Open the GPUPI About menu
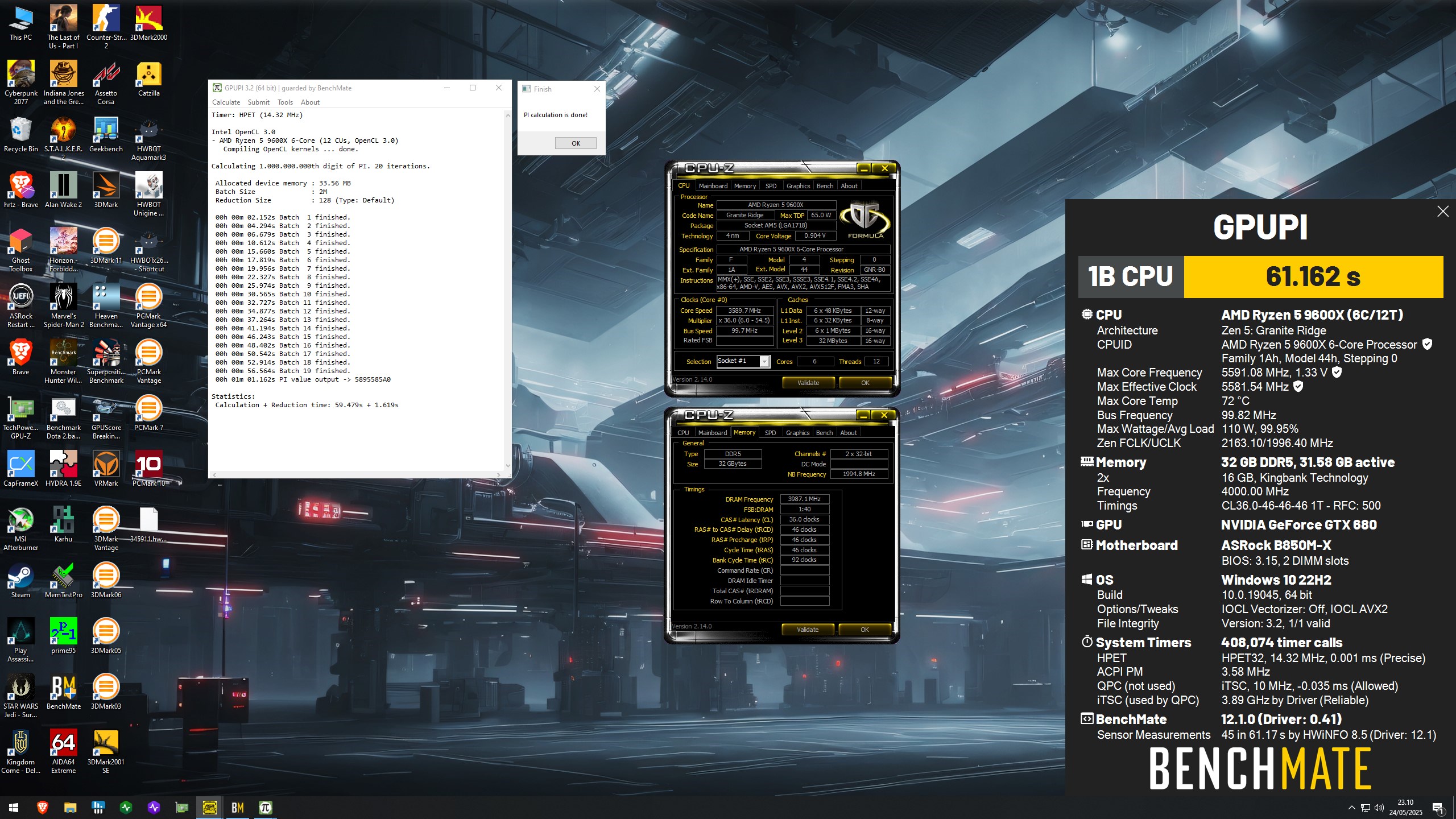 pyautogui.click(x=310, y=102)
